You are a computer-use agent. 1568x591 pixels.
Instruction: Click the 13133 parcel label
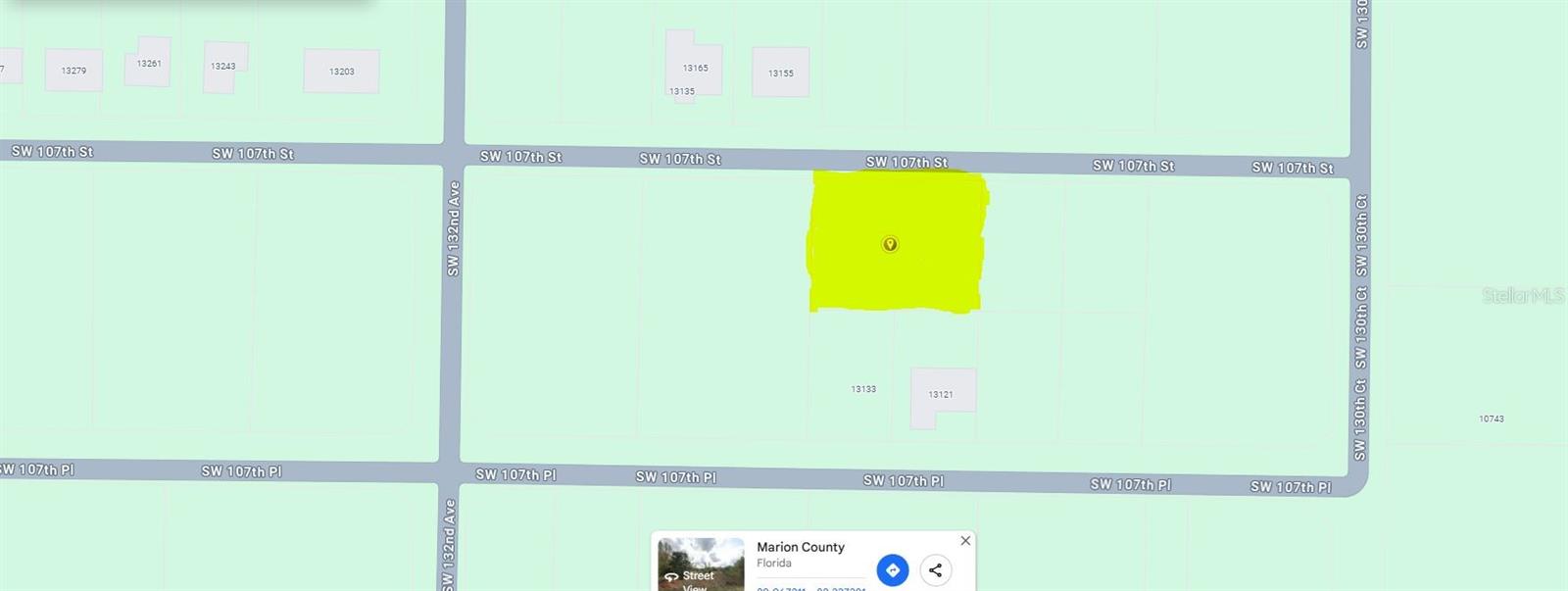pyautogui.click(x=863, y=389)
